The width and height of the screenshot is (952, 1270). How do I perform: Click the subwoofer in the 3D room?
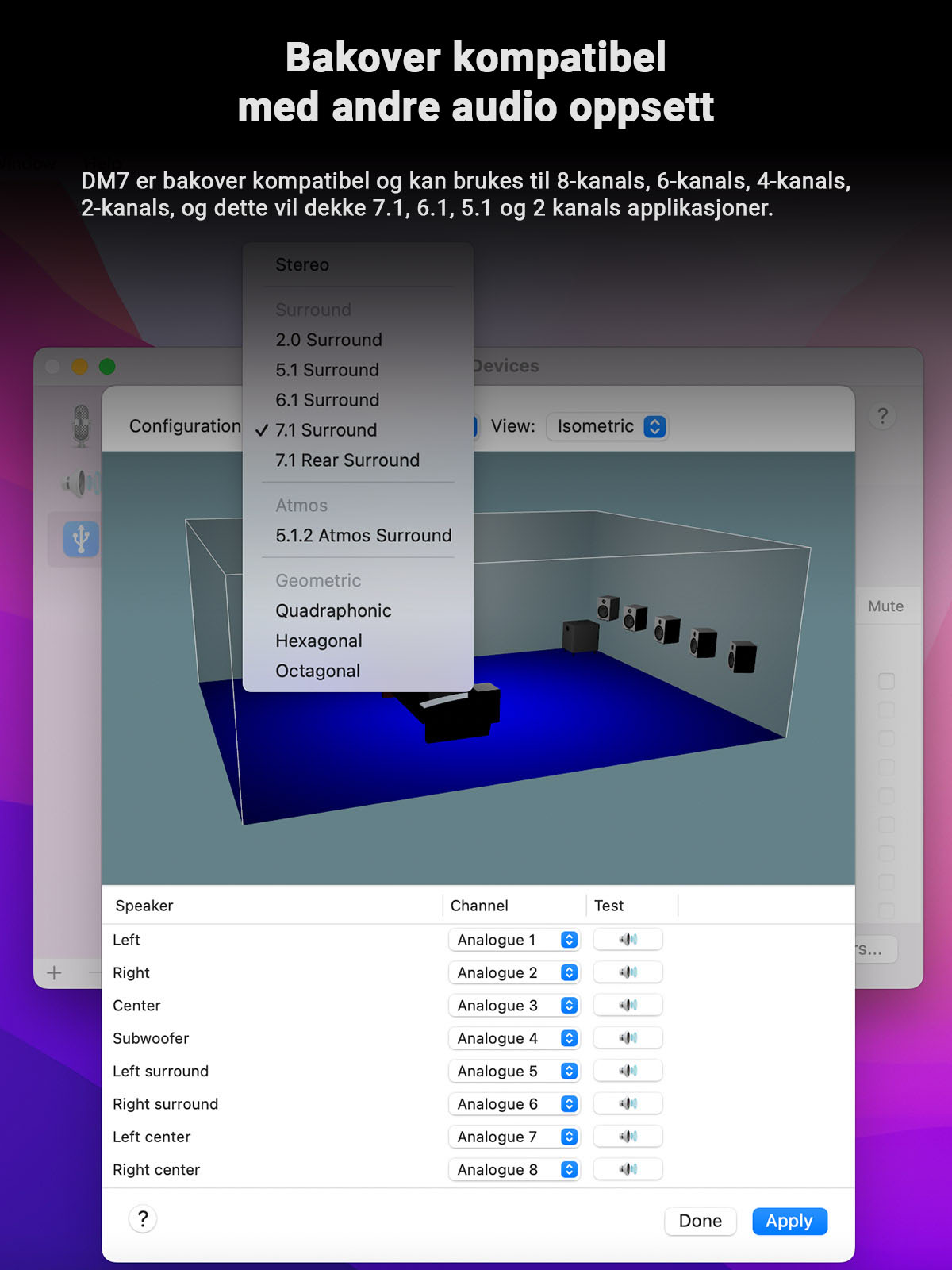point(581,636)
